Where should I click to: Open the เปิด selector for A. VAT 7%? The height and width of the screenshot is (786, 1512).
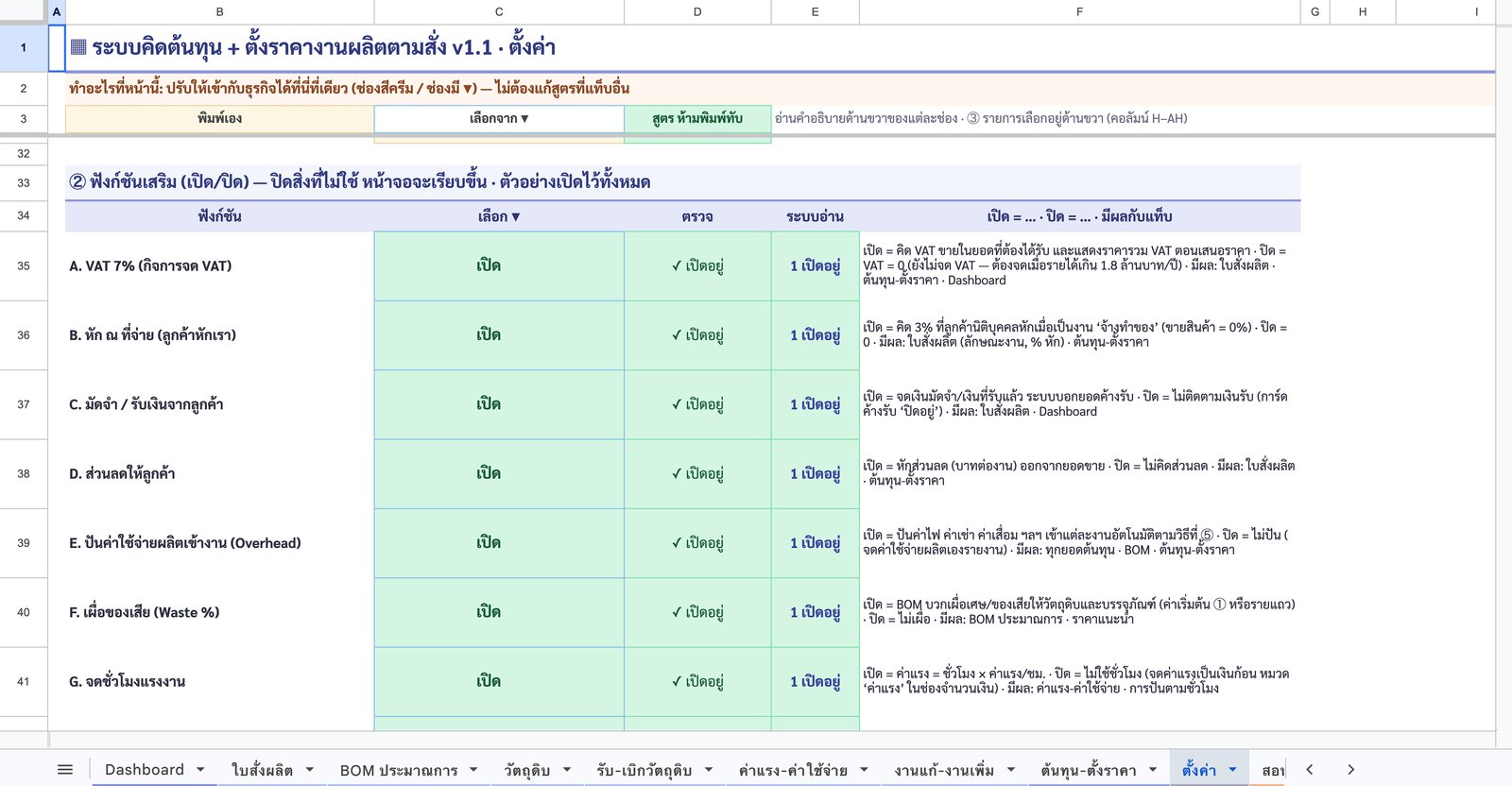tap(499, 266)
